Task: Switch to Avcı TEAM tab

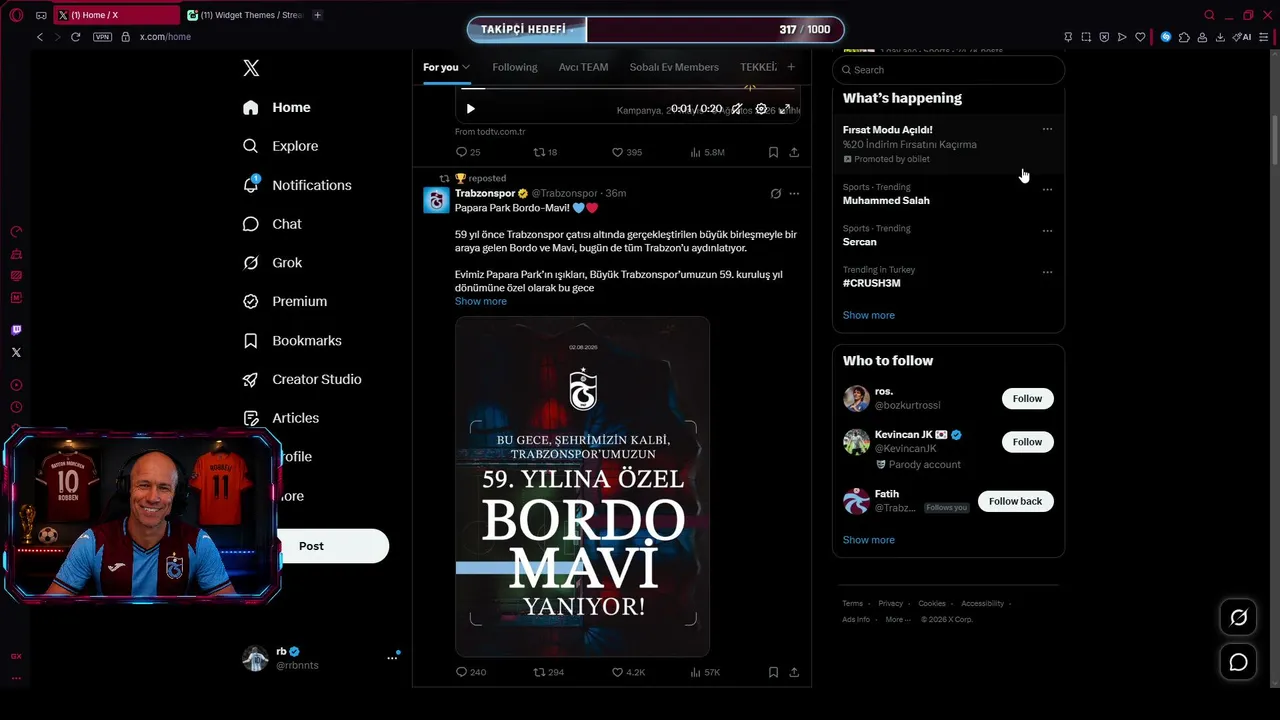Action: [x=583, y=67]
